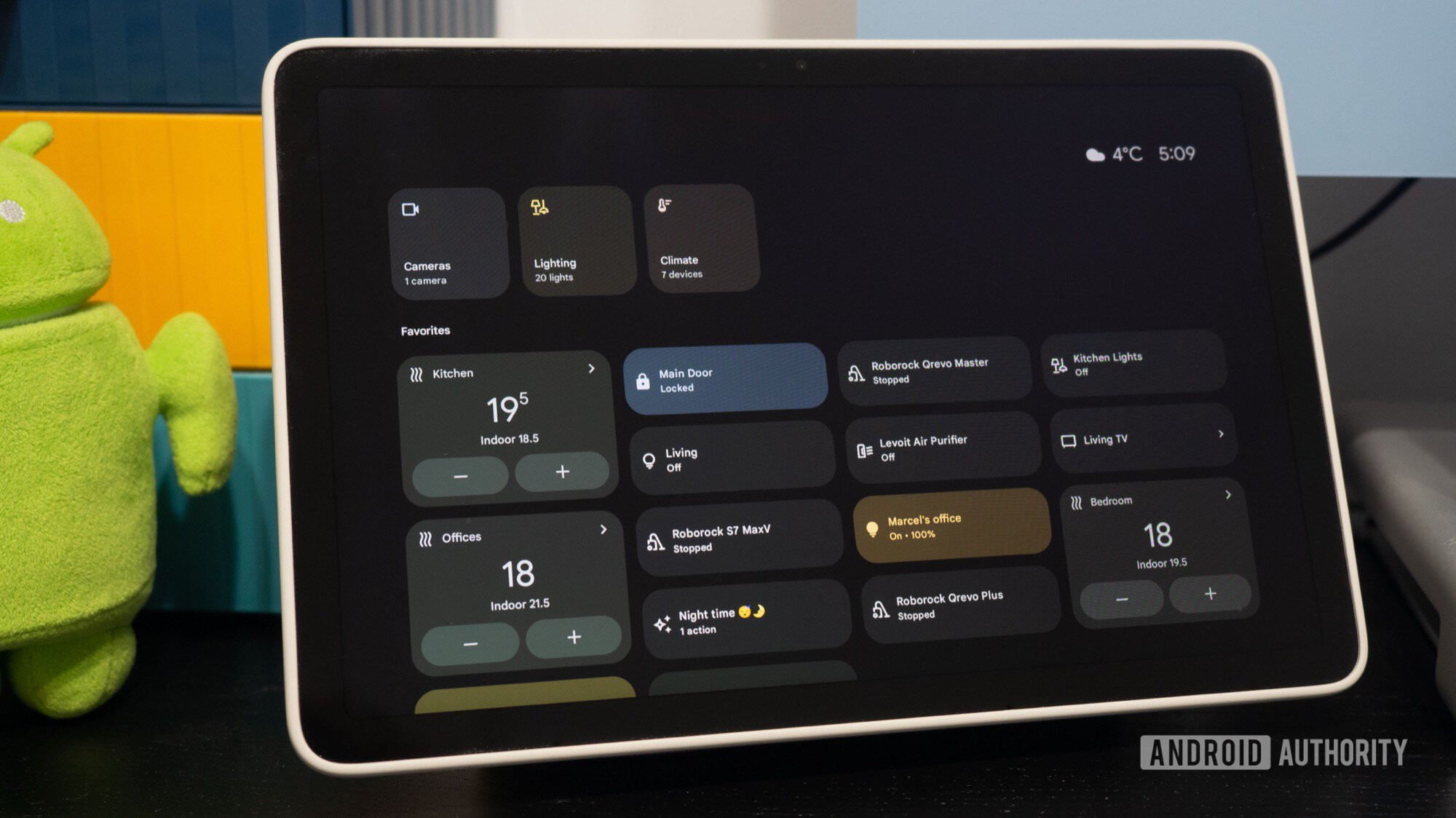Image resolution: width=1456 pixels, height=818 pixels.
Task: Tap the Roborock Qrevo Master vacuum icon
Action: pos(857,375)
